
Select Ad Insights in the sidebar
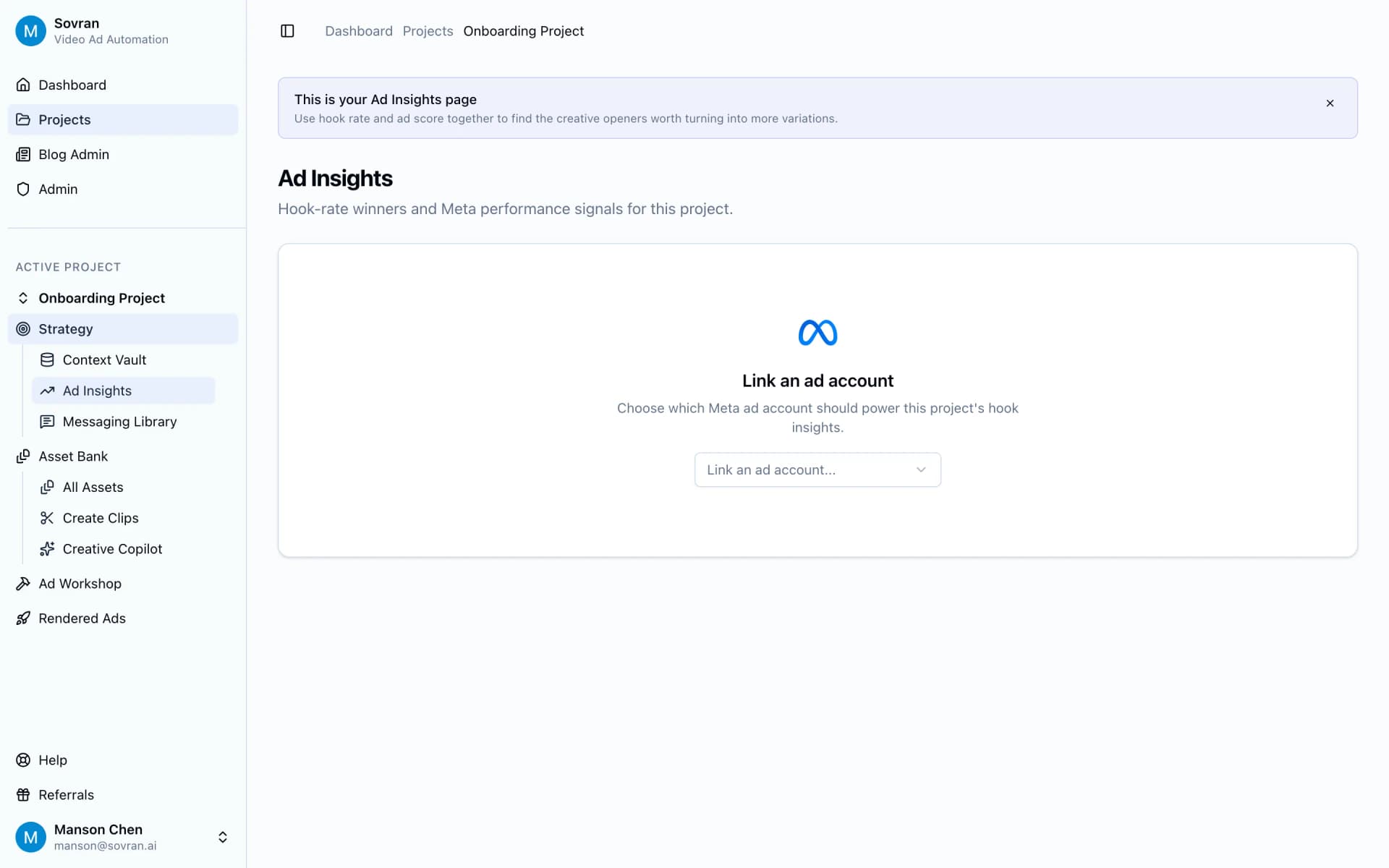pos(124,391)
